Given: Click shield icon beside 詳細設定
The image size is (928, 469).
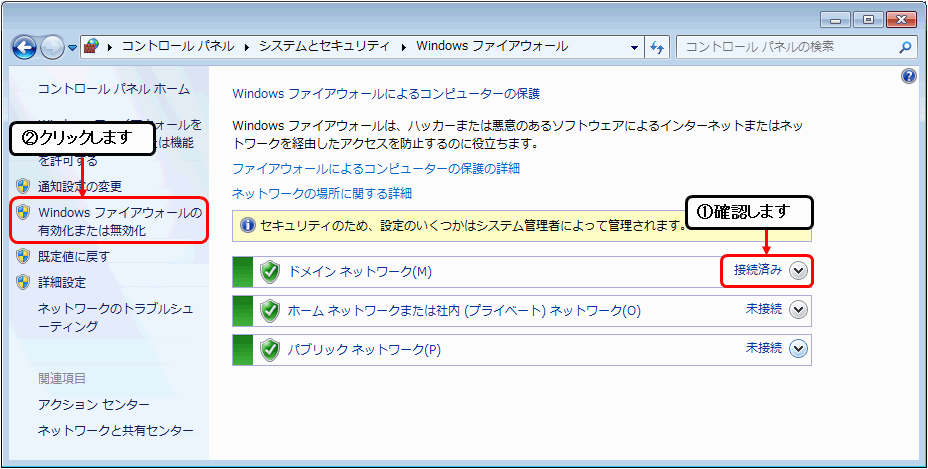Looking at the screenshot, I should pyautogui.click(x=22, y=282).
